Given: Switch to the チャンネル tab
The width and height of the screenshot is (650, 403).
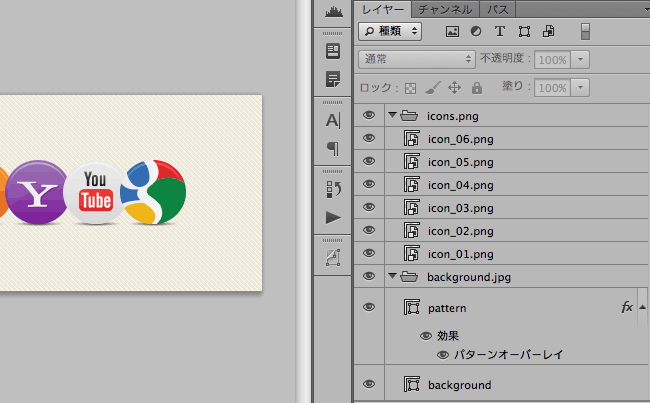Looking at the screenshot, I should tap(445, 9).
